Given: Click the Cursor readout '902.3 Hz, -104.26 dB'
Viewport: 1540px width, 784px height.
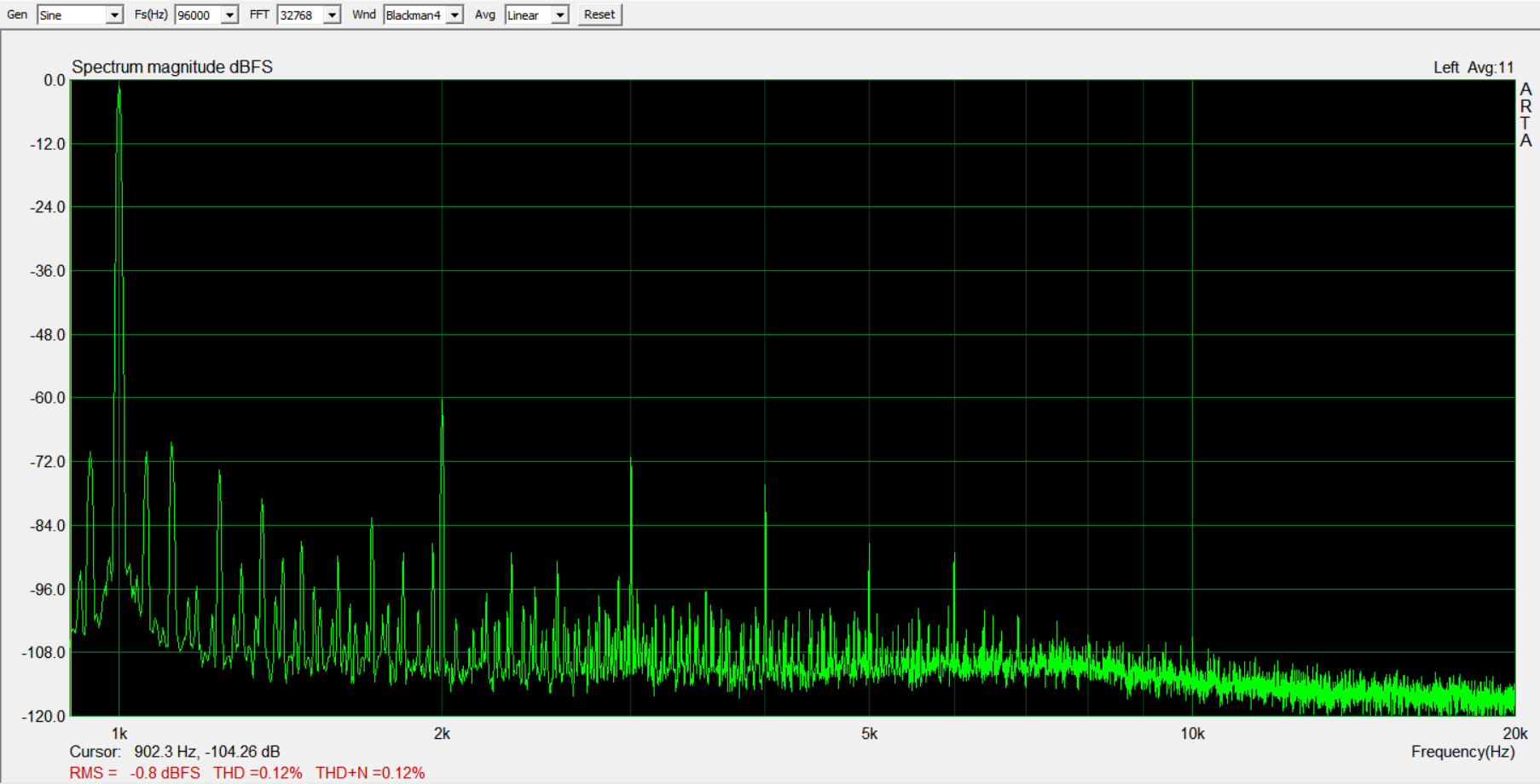Looking at the screenshot, I should click(207, 752).
